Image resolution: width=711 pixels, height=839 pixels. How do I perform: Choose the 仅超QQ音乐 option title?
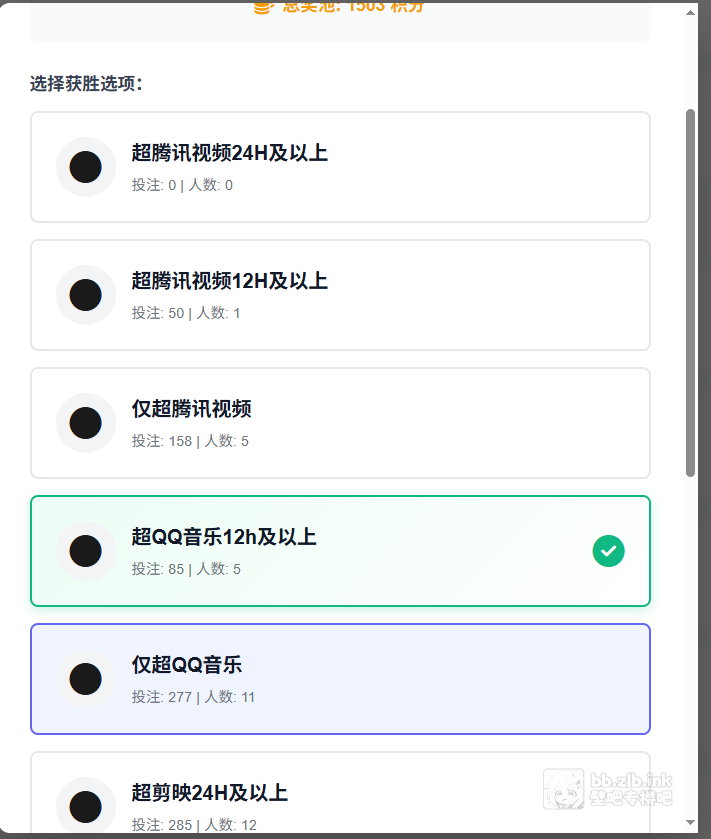point(187,665)
